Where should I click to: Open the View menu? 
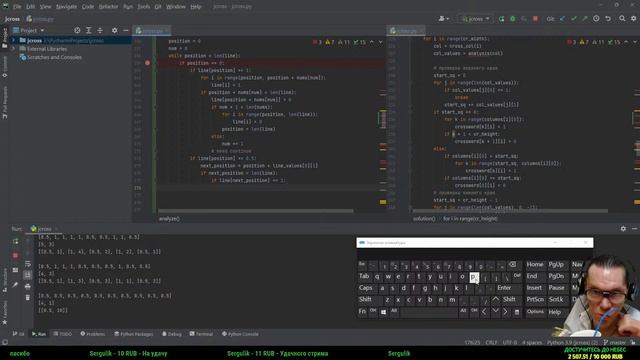tap(45, 7)
